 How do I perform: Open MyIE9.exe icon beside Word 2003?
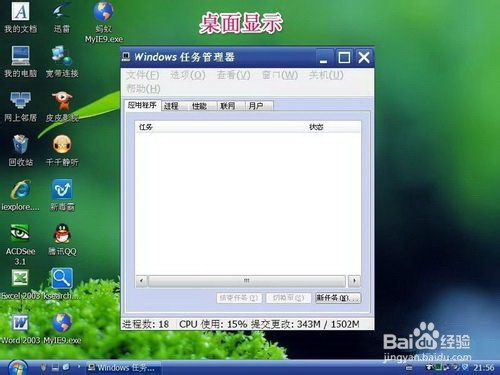point(62,329)
